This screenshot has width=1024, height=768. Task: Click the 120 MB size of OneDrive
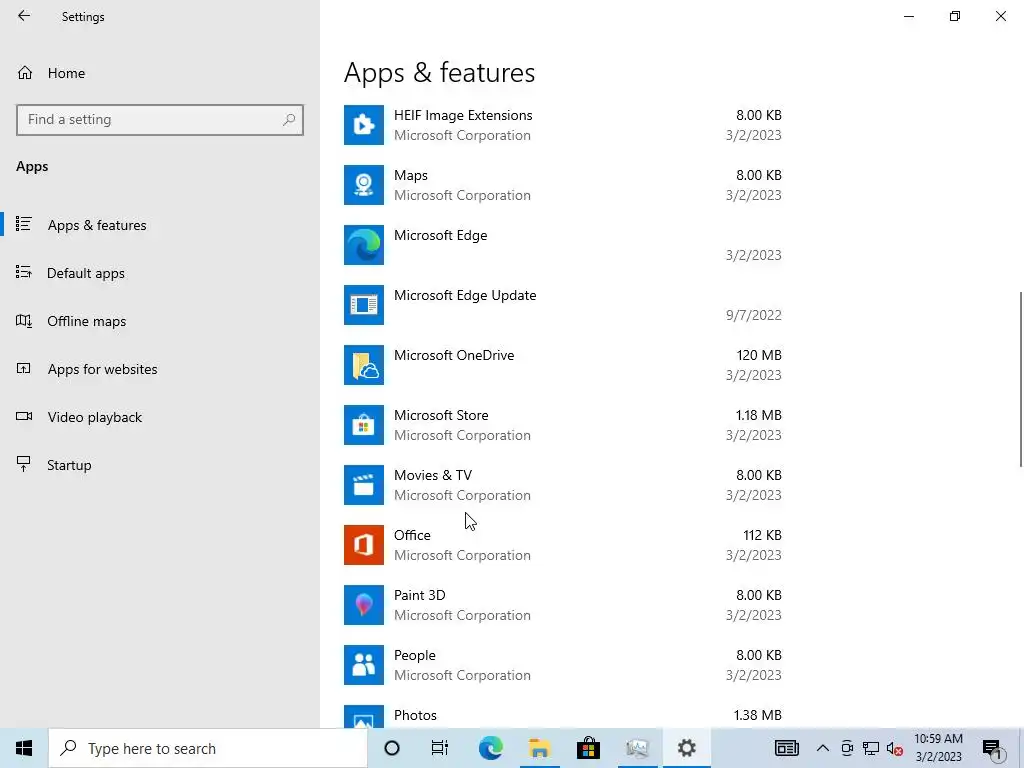tap(759, 355)
